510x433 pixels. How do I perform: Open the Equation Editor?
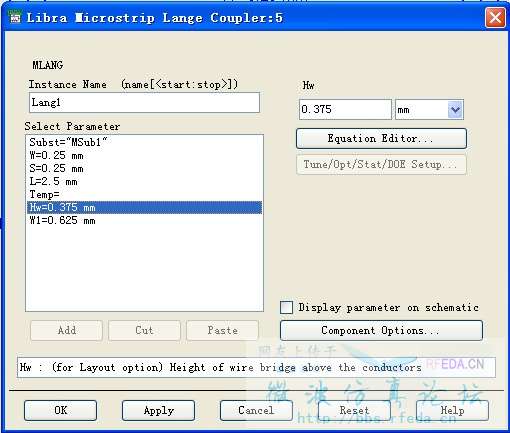click(x=381, y=138)
